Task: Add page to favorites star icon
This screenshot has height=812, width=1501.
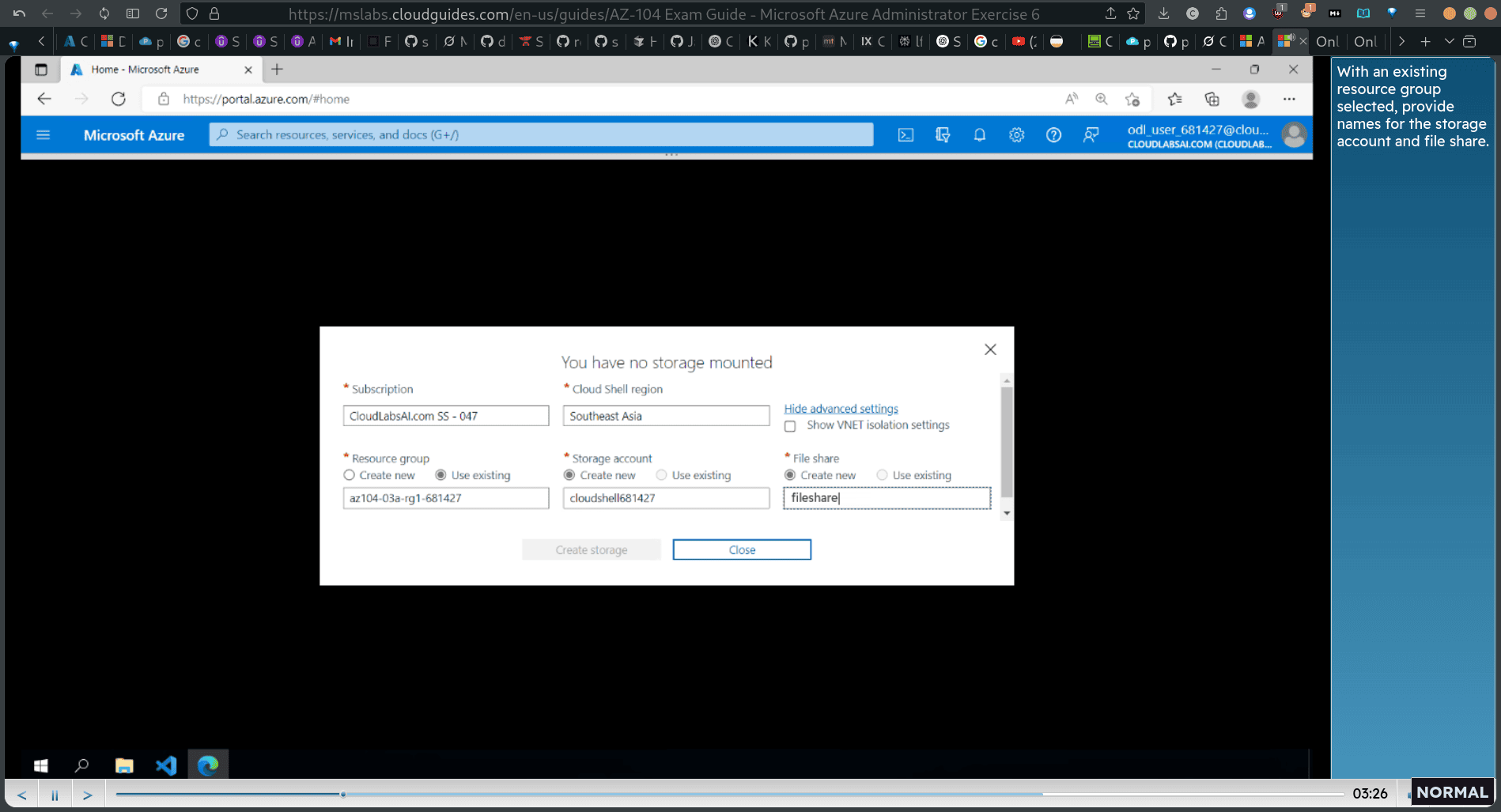Action: (1132, 99)
